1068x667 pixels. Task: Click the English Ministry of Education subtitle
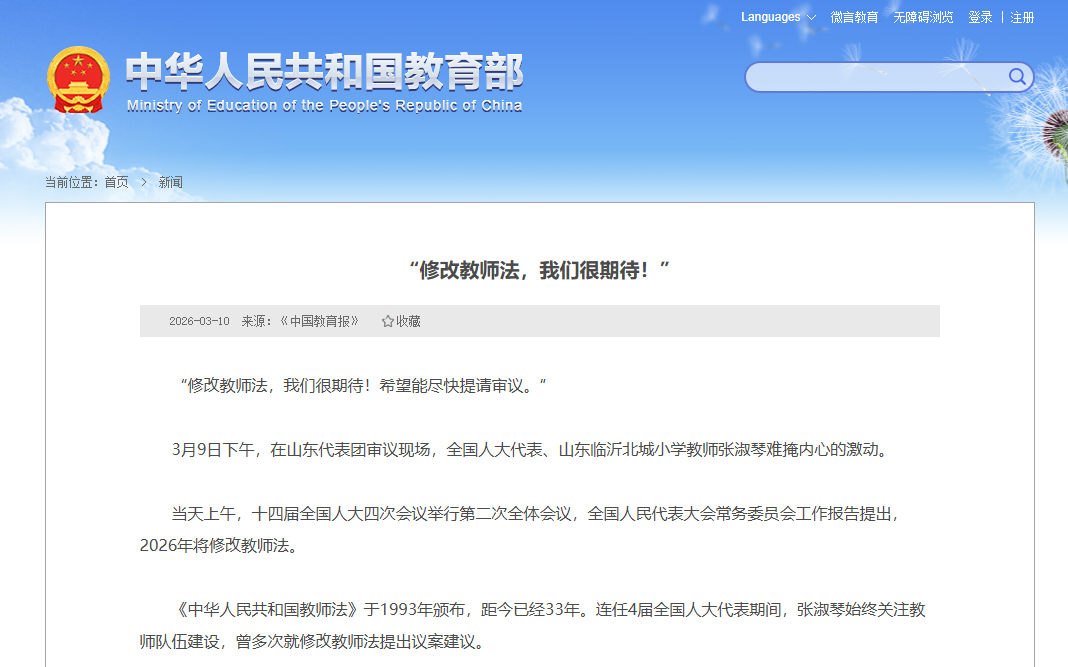click(x=324, y=106)
